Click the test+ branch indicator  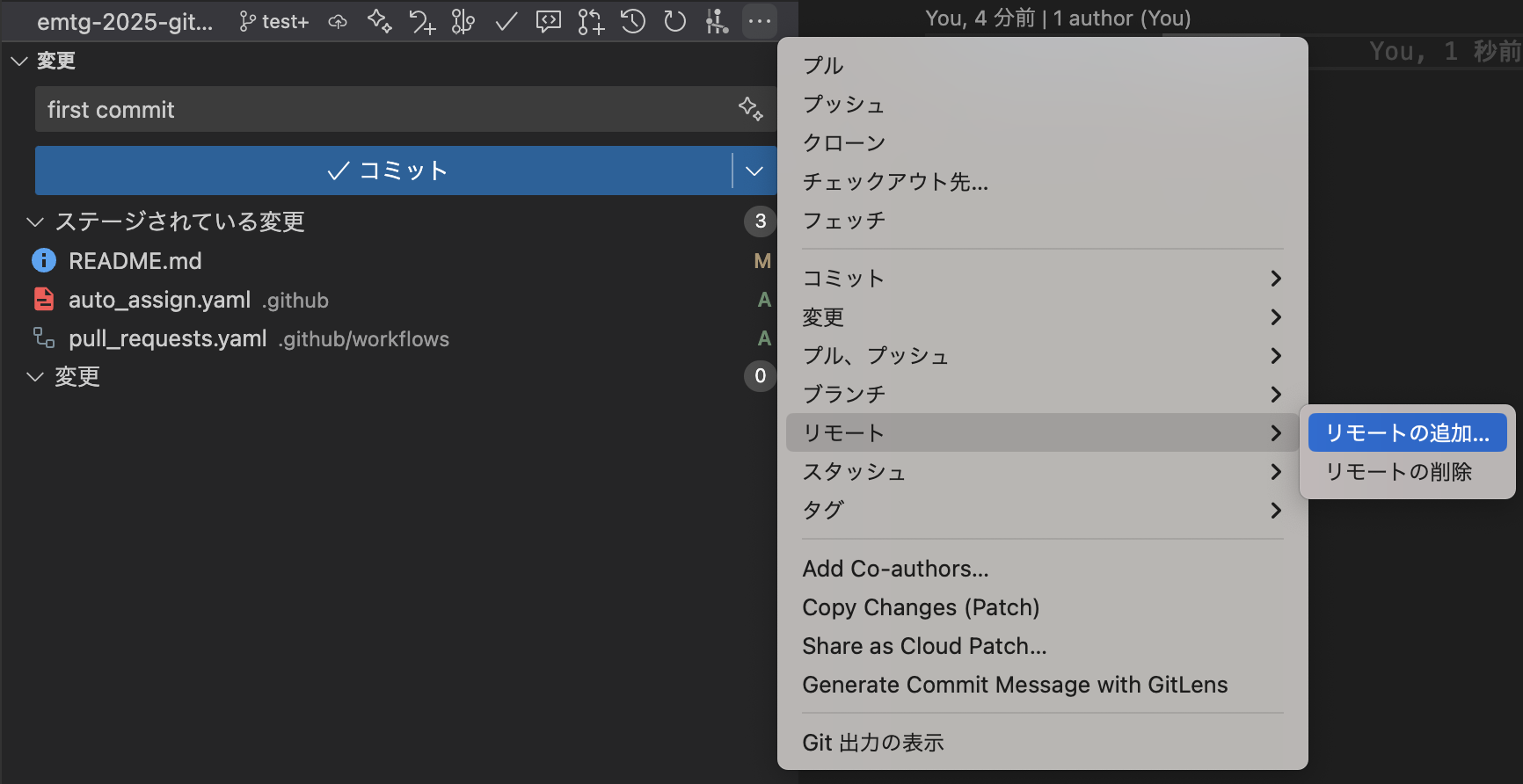pos(273,21)
